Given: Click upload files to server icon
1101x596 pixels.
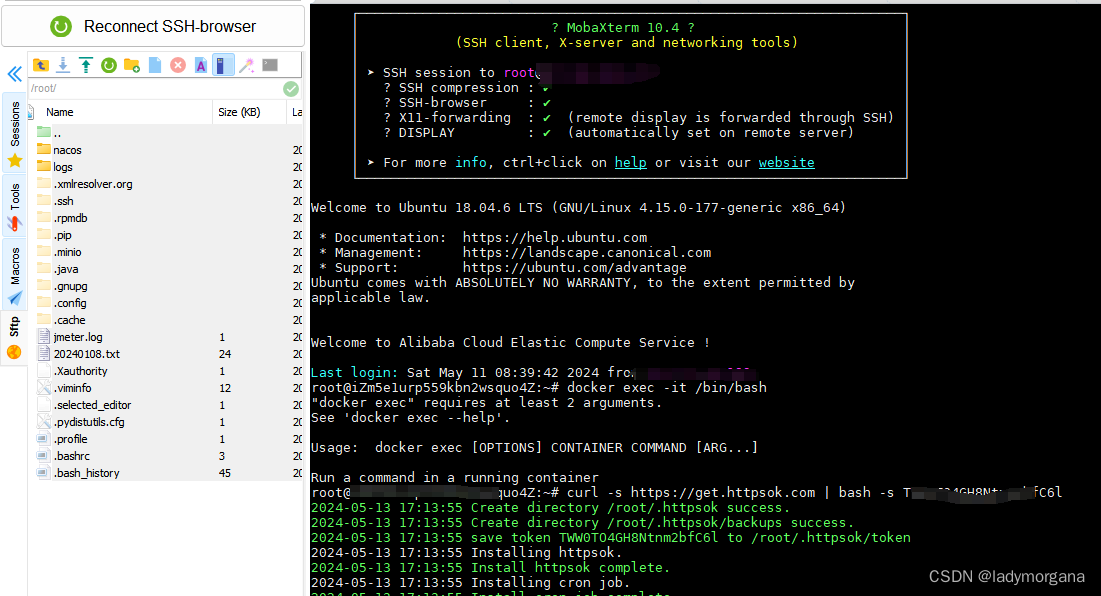Looking at the screenshot, I should (86, 65).
